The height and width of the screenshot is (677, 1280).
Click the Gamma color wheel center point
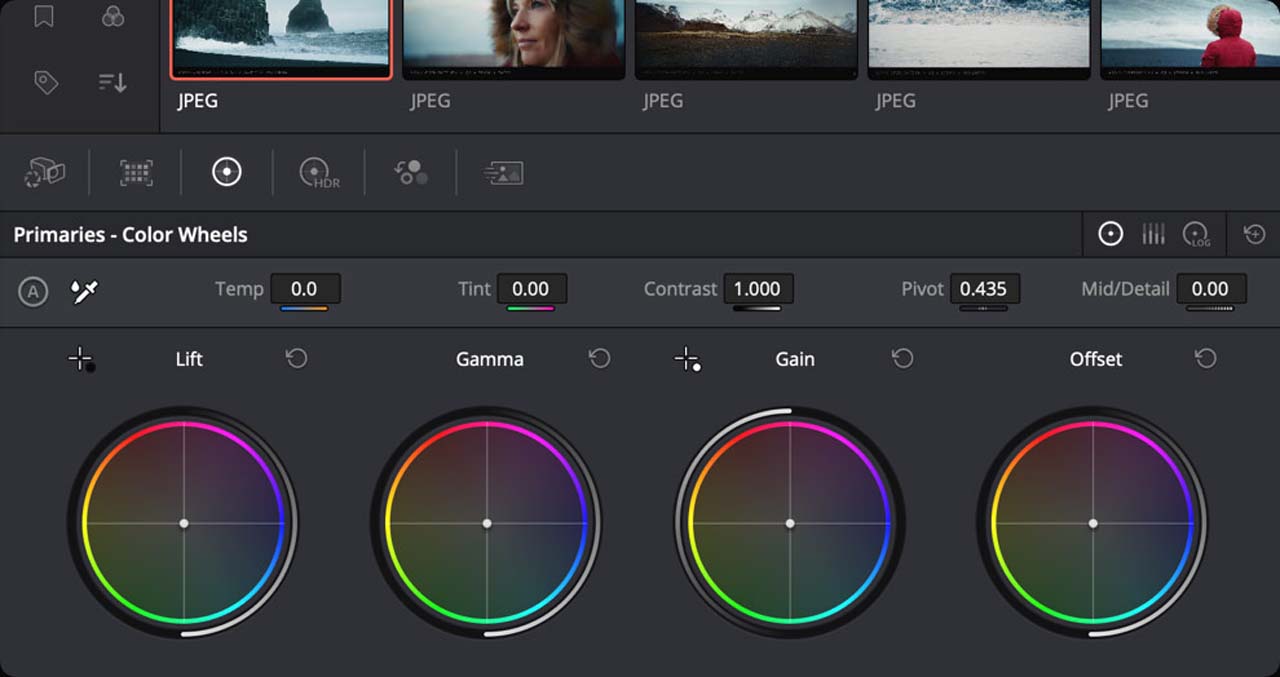point(487,523)
